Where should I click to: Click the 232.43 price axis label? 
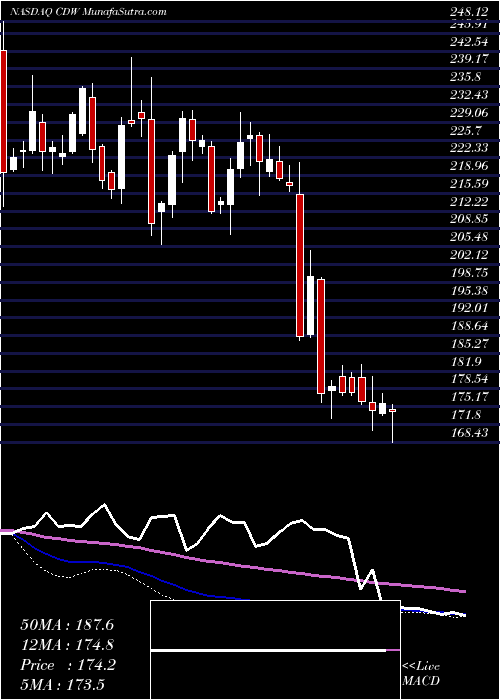tap(468, 95)
